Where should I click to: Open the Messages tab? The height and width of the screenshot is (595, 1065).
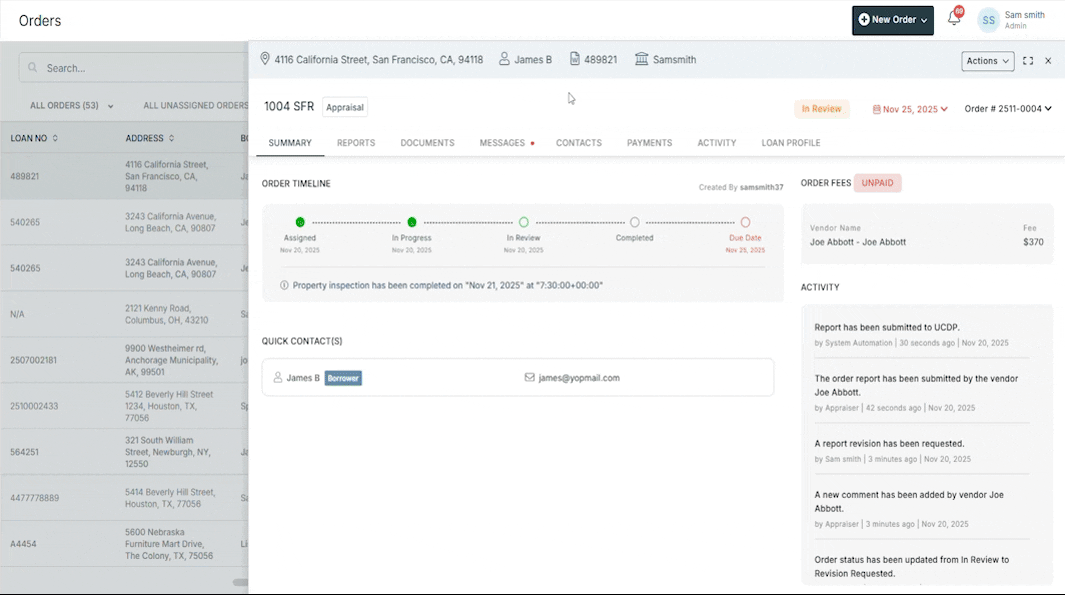(502, 143)
